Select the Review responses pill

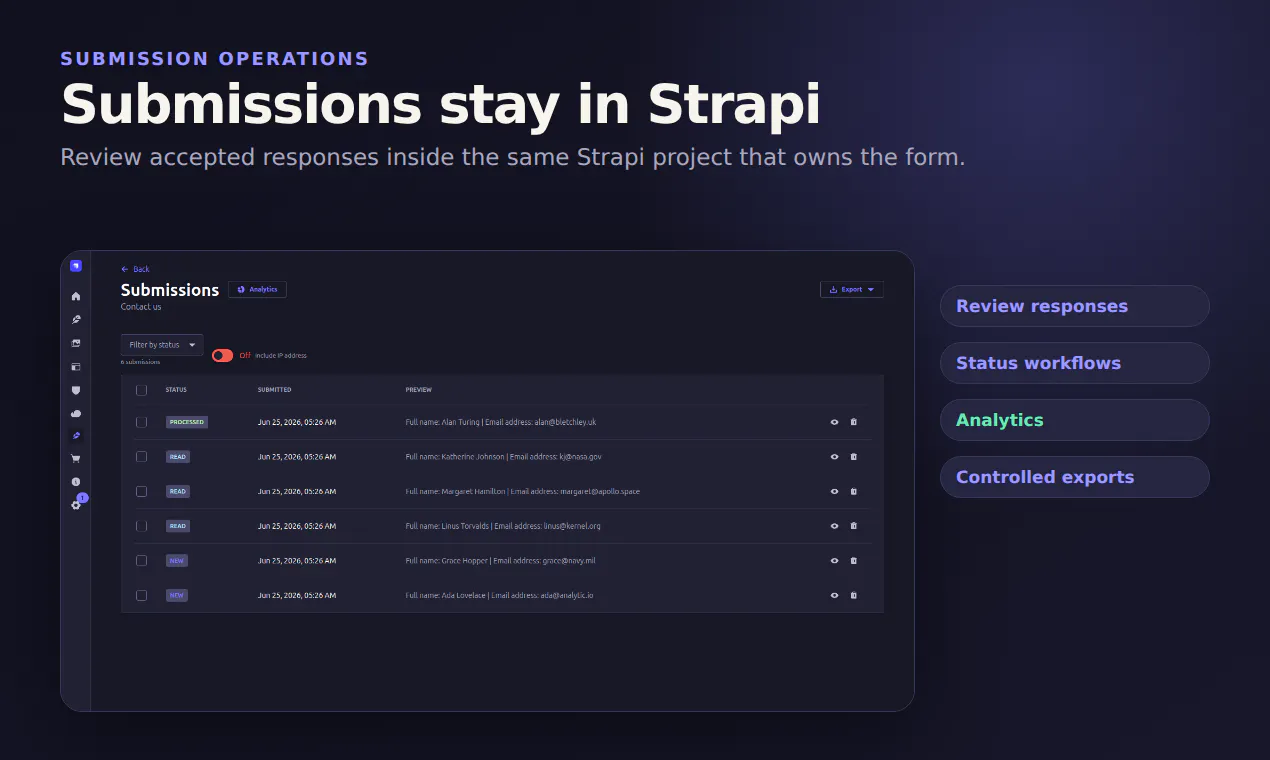click(1075, 306)
